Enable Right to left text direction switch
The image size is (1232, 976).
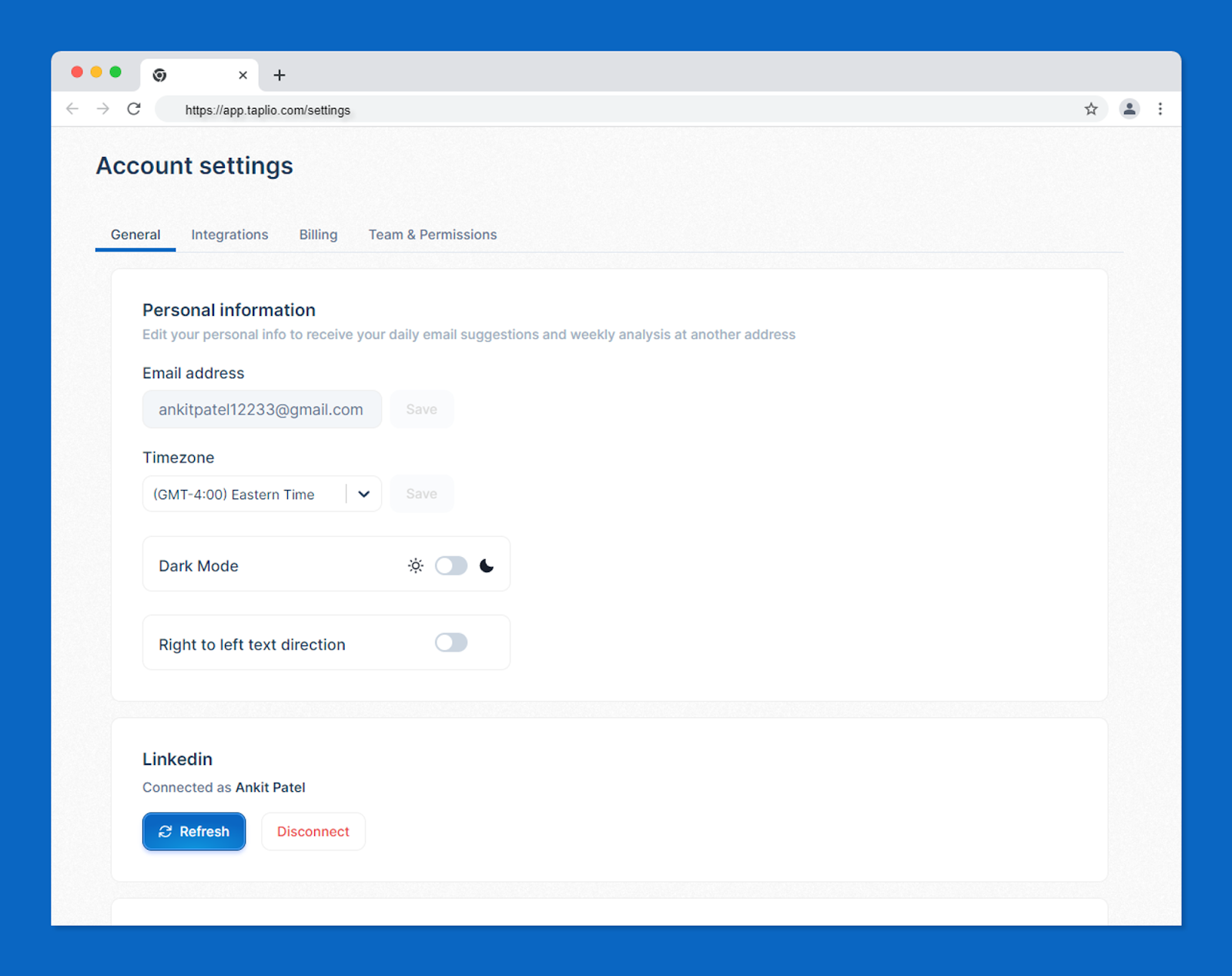point(451,642)
